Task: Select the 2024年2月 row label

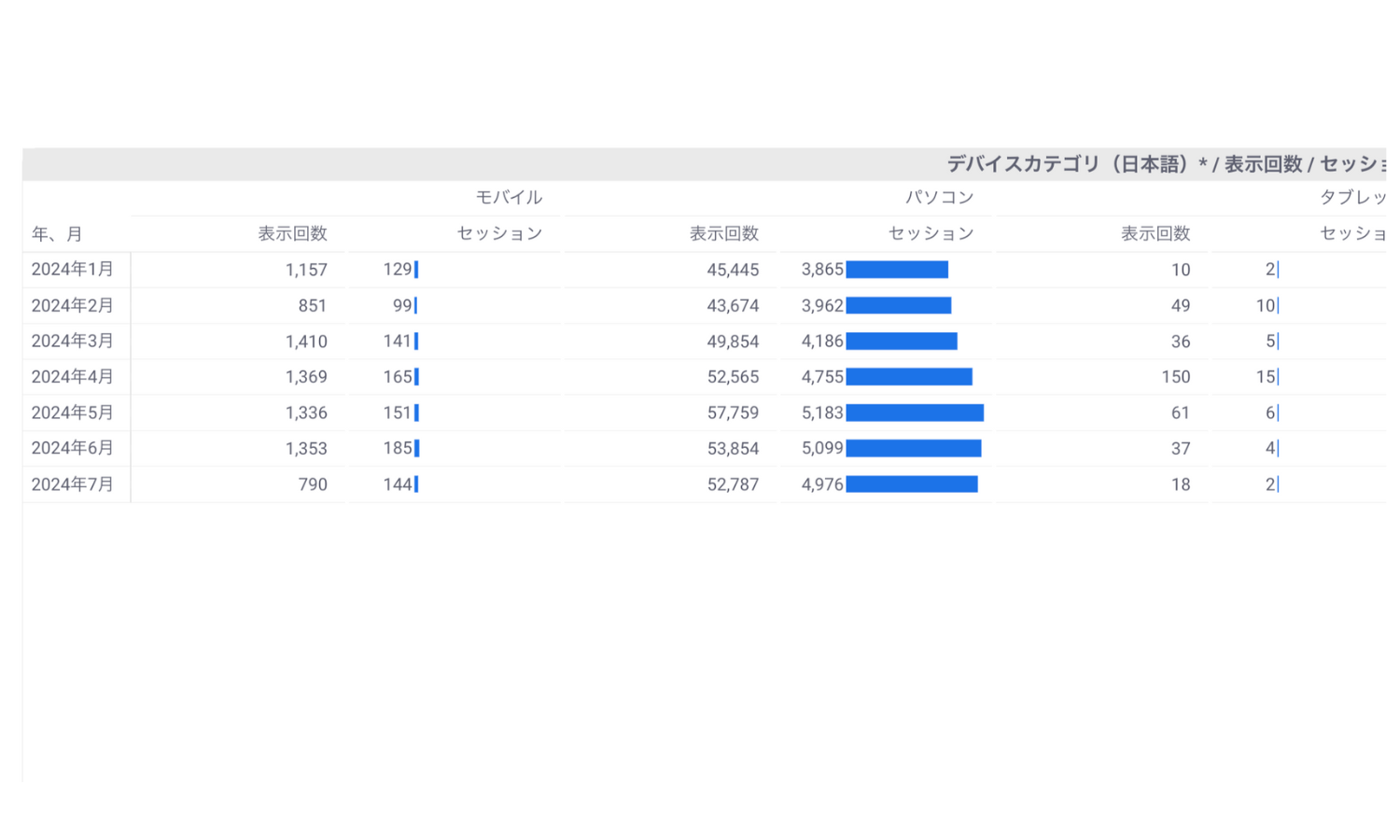Action: pyautogui.click(x=73, y=306)
